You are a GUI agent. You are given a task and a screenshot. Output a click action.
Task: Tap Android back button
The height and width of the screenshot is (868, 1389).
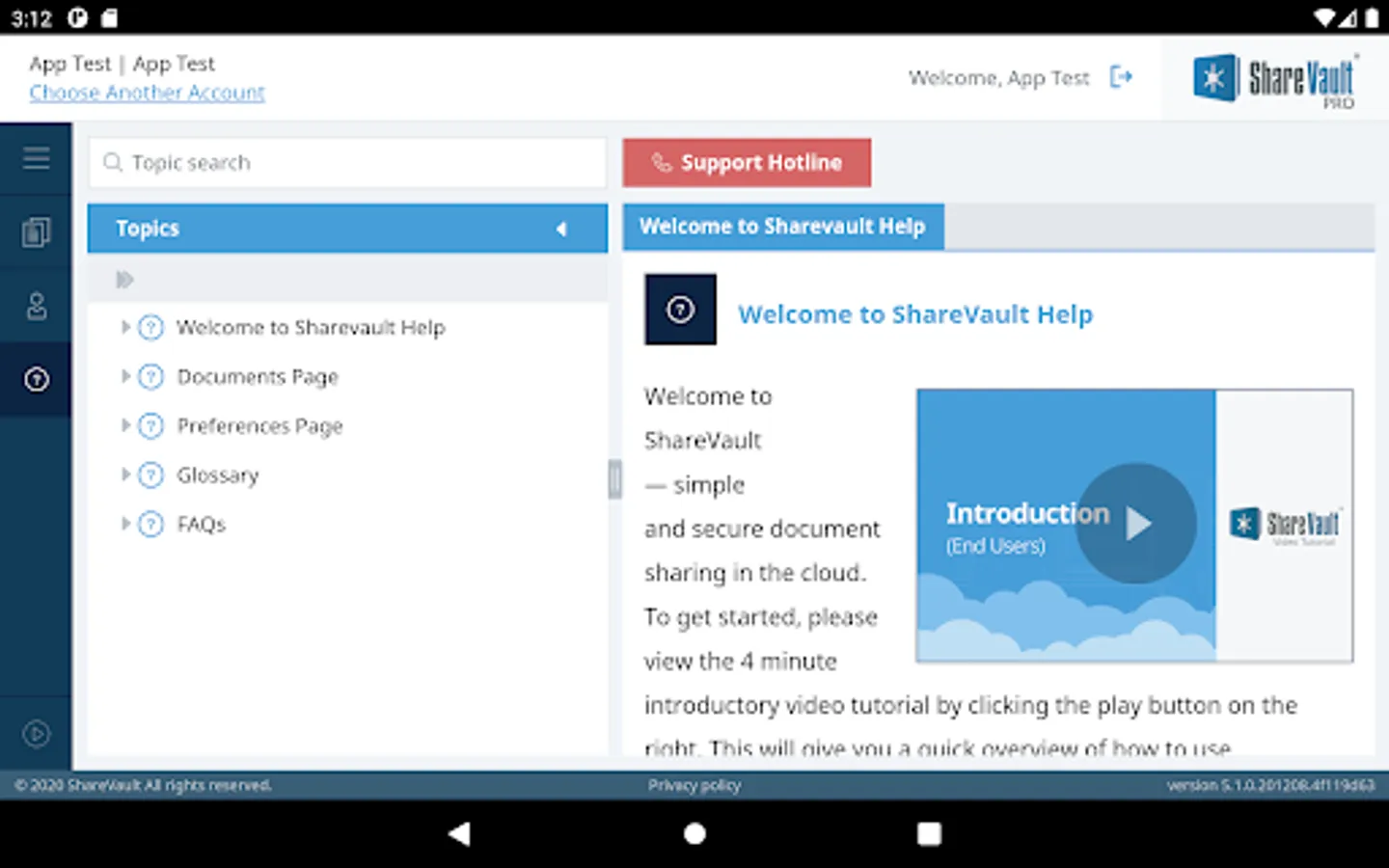pyautogui.click(x=460, y=833)
